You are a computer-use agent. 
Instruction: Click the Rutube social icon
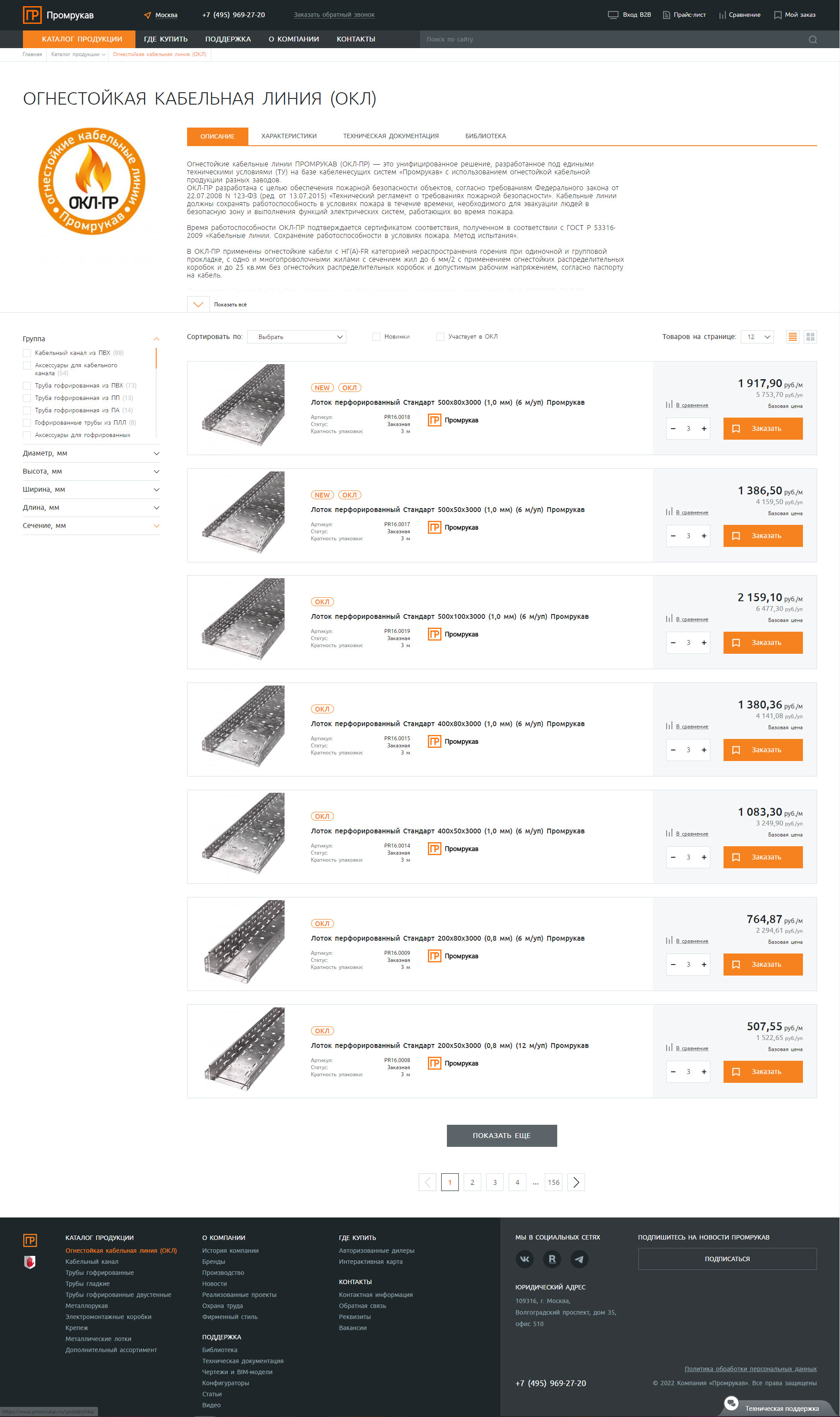(x=552, y=1259)
